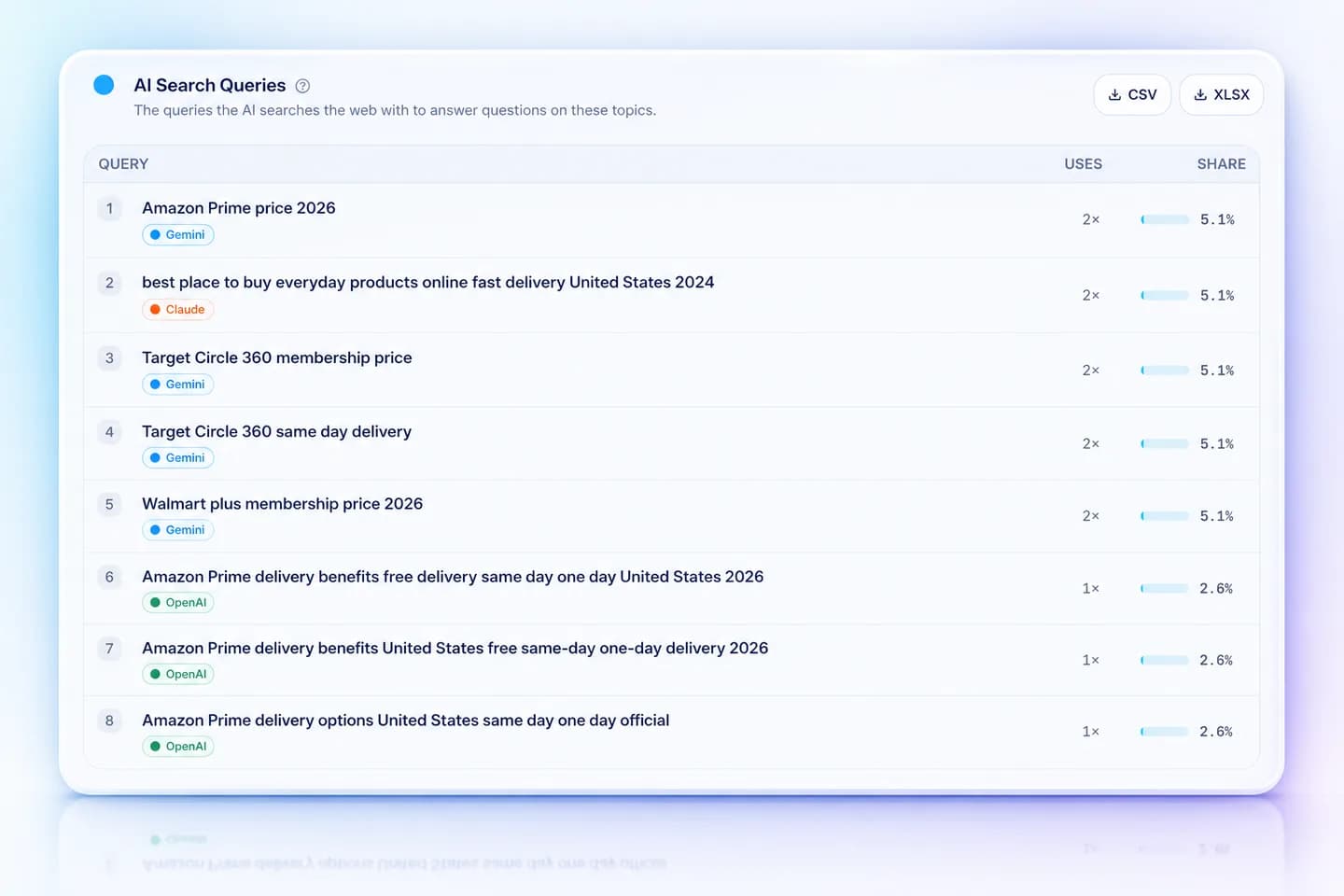
Task: Click the Gemini tag under Target Circle 360 membership price
Action: [178, 384]
